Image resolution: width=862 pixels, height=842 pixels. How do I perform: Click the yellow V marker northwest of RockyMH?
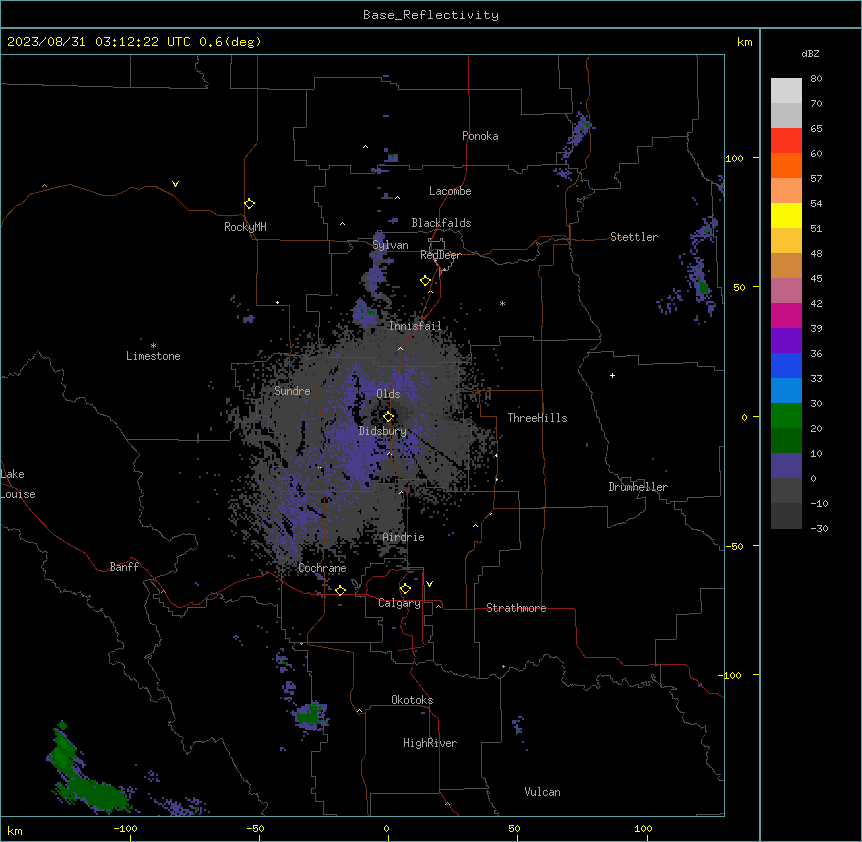tap(175, 184)
